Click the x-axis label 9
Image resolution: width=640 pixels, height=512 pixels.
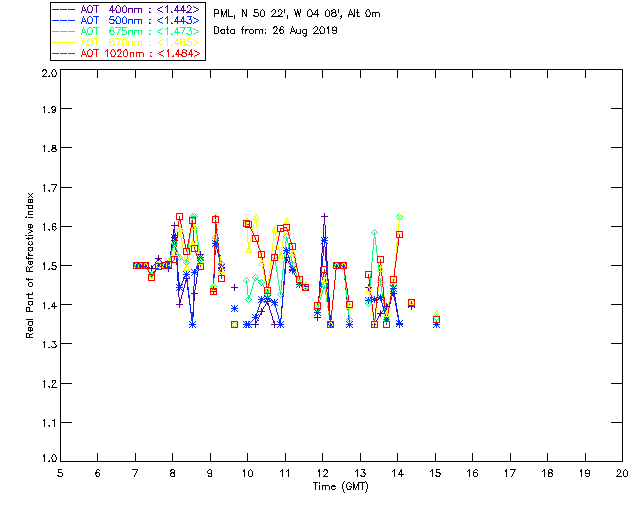click(x=210, y=473)
